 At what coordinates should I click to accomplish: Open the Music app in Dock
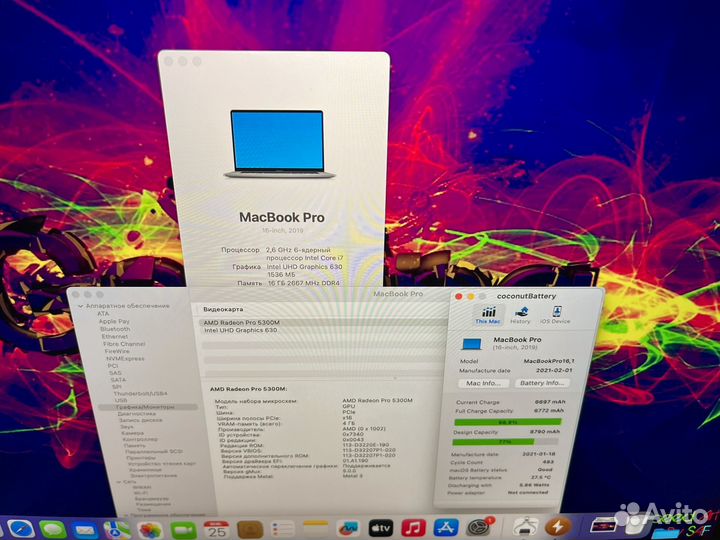[x=414, y=528]
